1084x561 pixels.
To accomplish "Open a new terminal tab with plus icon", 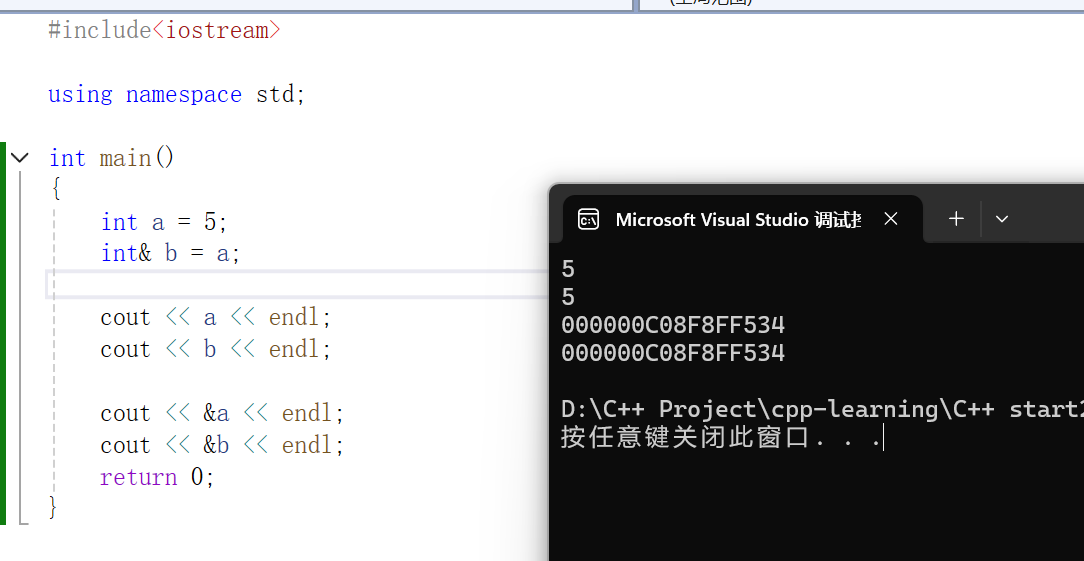I will pos(956,219).
